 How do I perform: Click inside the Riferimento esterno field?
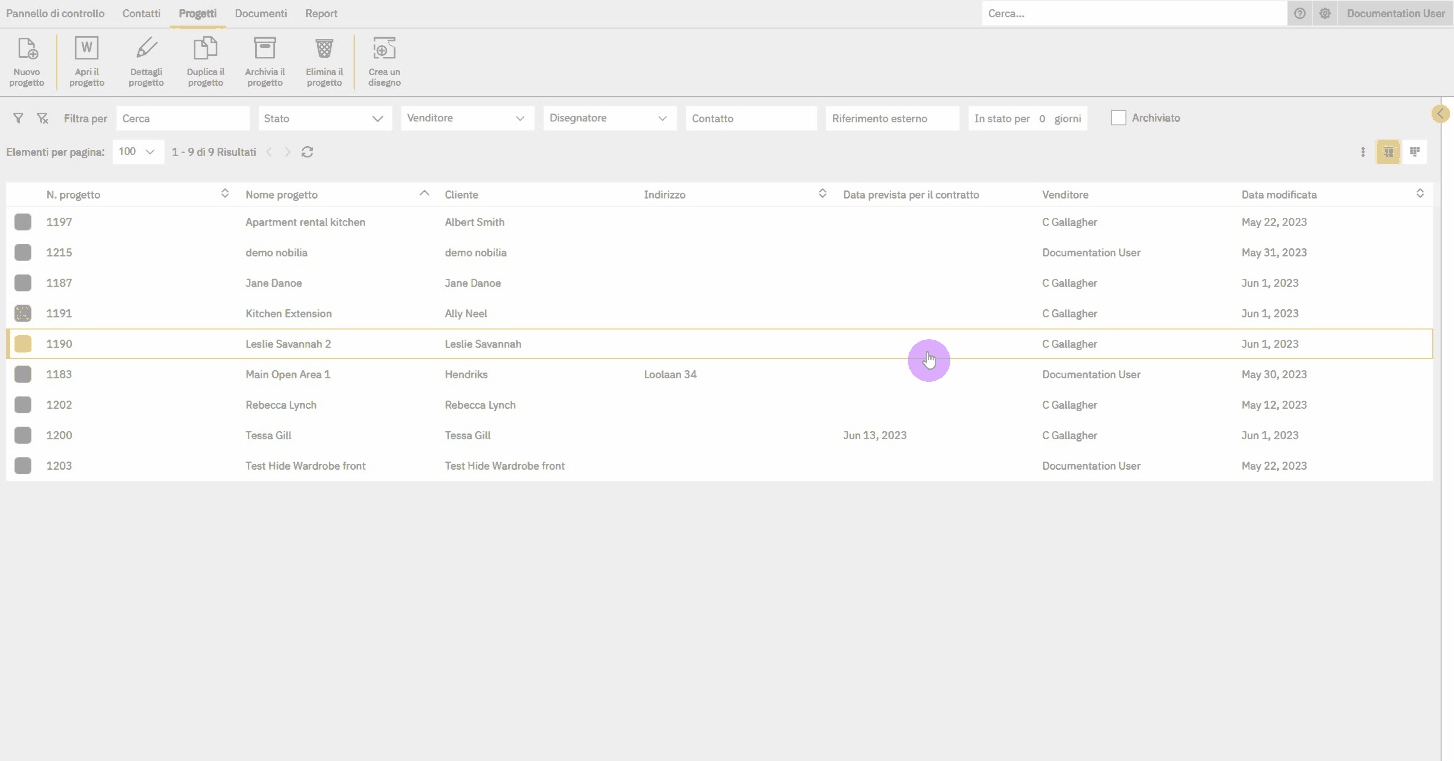point(891,117)
